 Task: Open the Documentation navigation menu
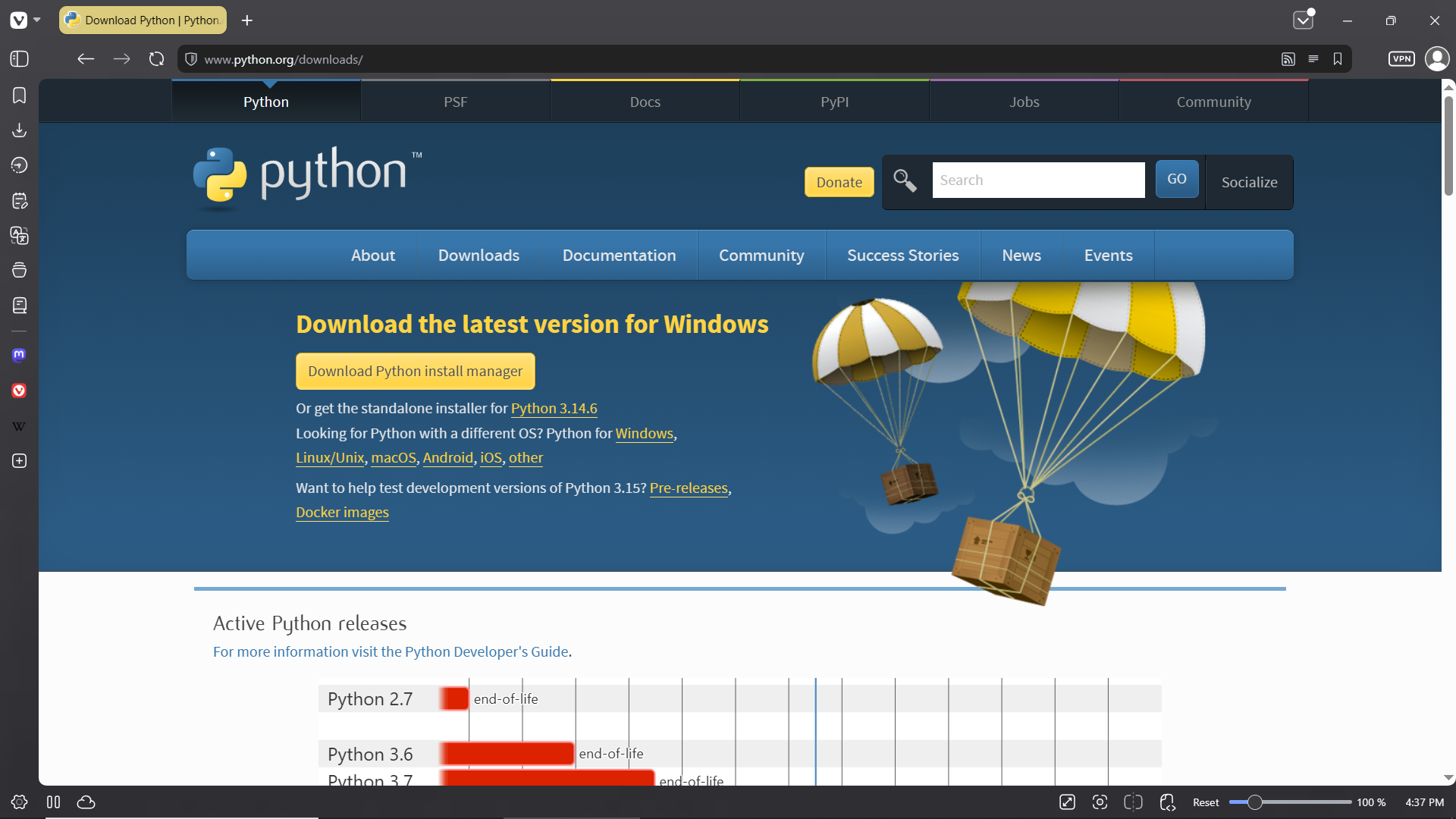tap(620, 256)
